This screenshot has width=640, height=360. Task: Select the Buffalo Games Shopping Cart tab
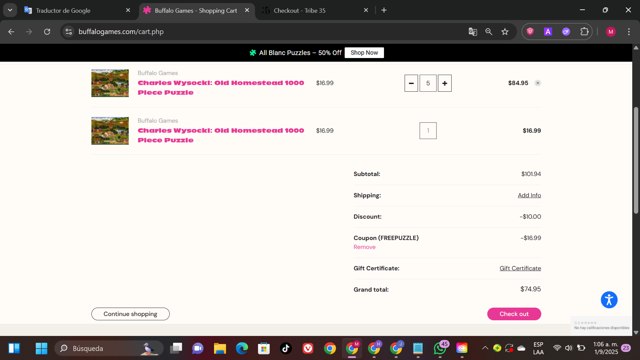point(196,11)
